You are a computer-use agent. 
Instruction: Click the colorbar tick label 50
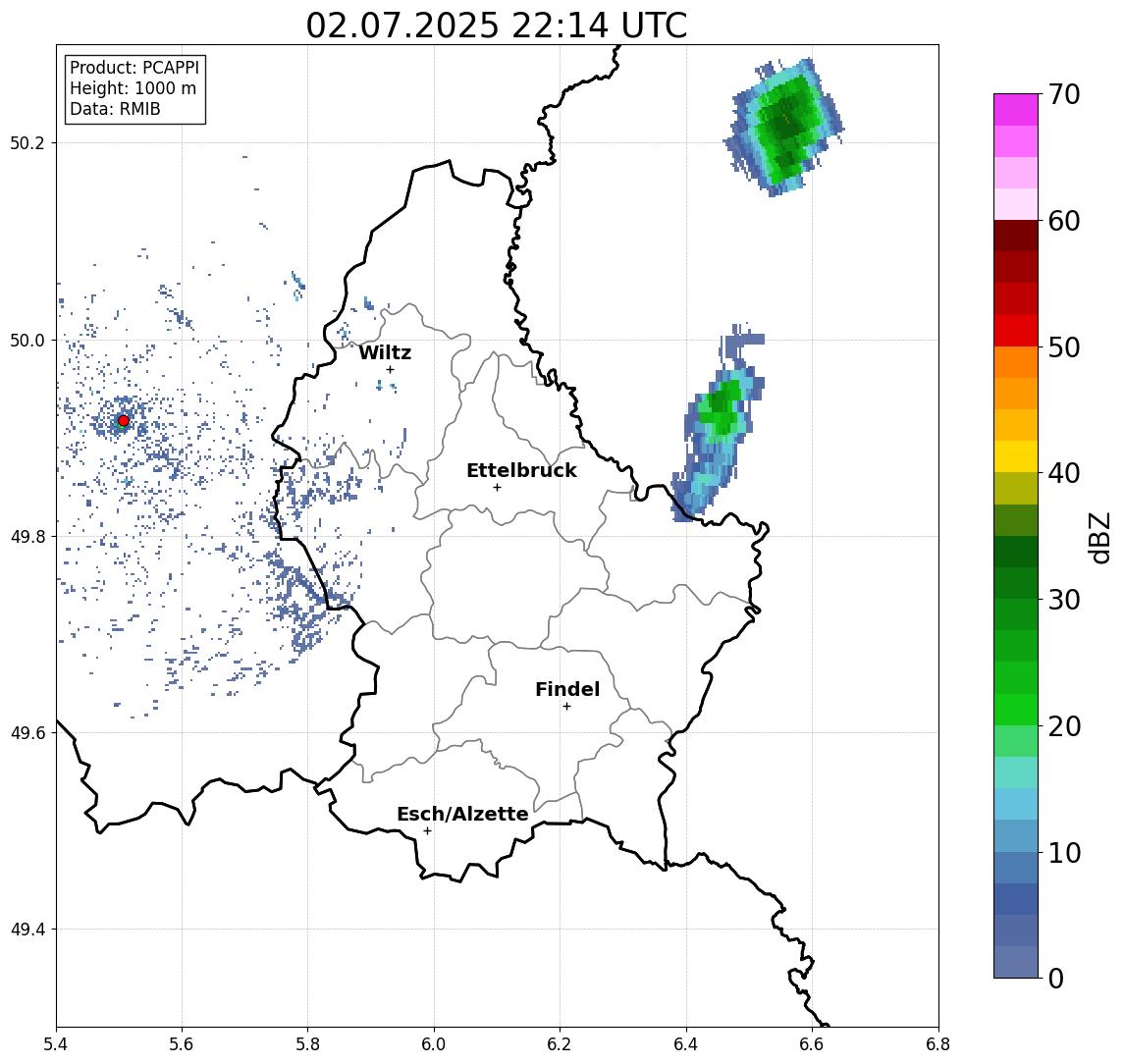pos(1064,347)
